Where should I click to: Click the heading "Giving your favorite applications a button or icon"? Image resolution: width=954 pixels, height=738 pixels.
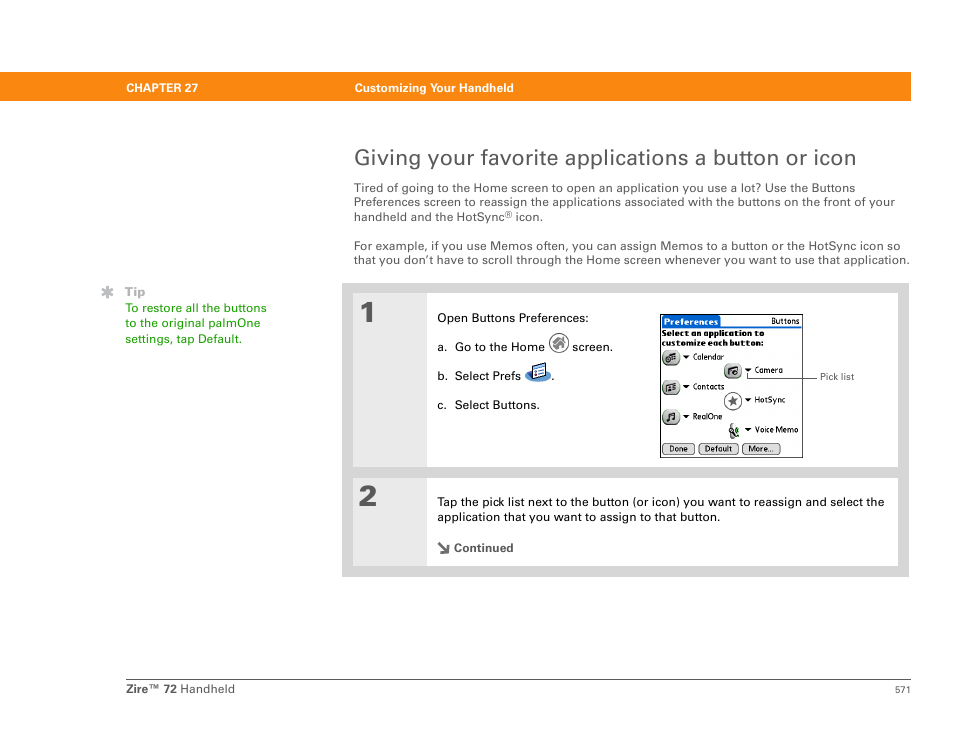click(605, 158)
